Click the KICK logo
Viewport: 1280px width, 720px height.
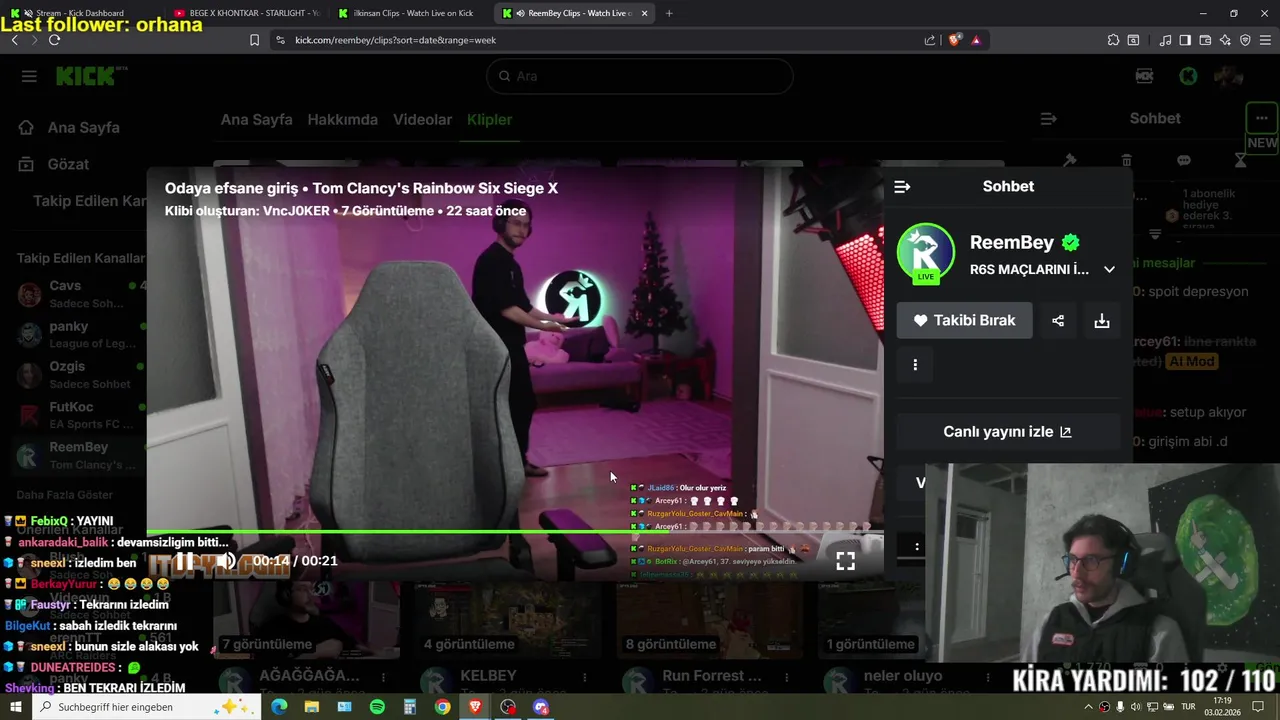coord(85,76)
